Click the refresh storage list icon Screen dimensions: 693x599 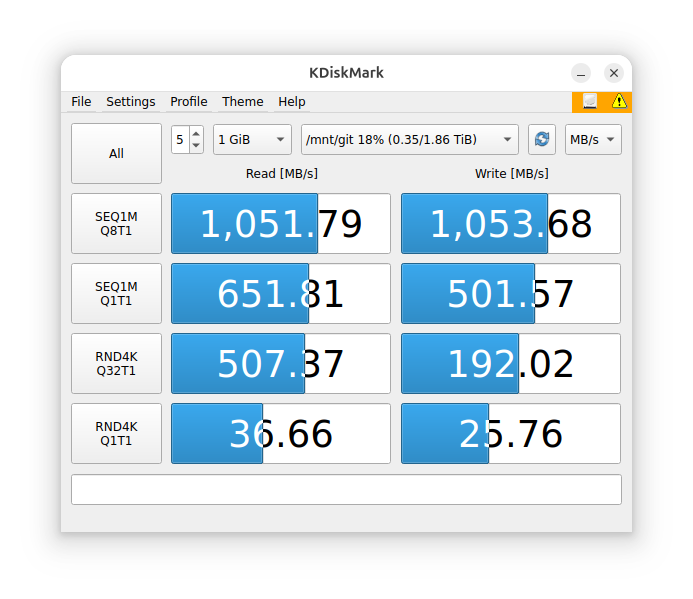point(542,140)
